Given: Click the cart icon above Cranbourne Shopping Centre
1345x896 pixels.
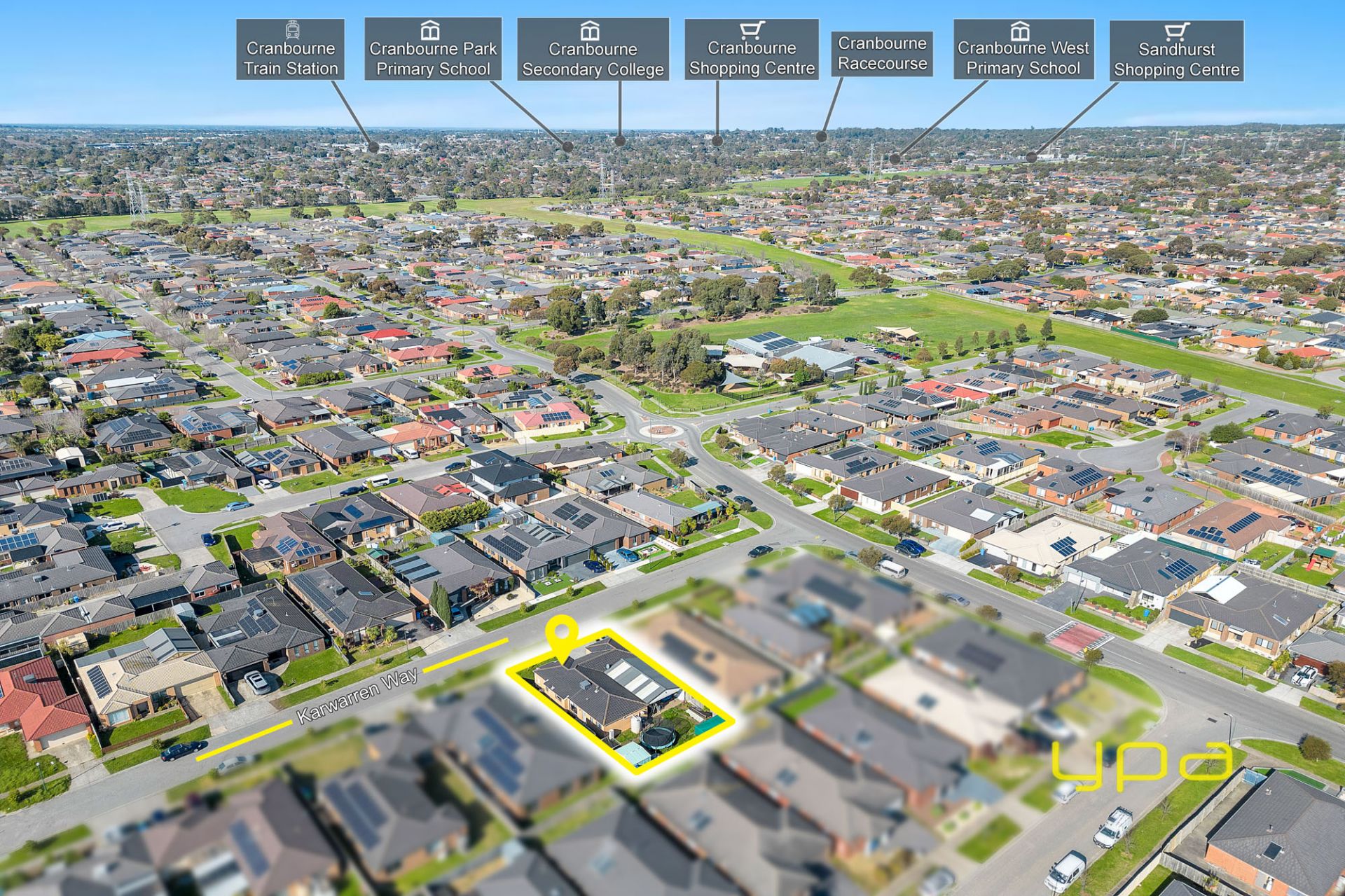Looking at the screenshot, I should point(752,30).
